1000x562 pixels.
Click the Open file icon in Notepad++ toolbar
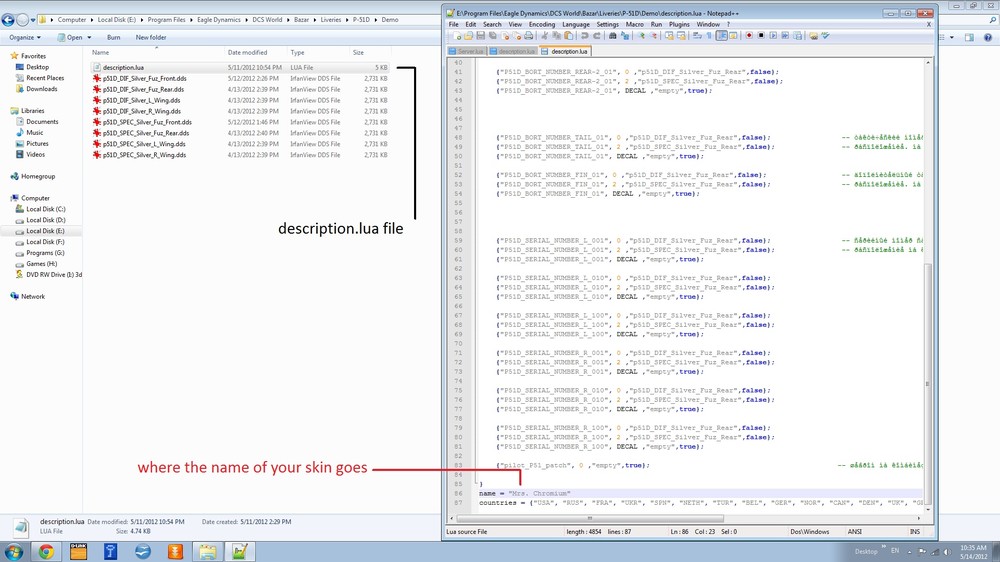468,36
